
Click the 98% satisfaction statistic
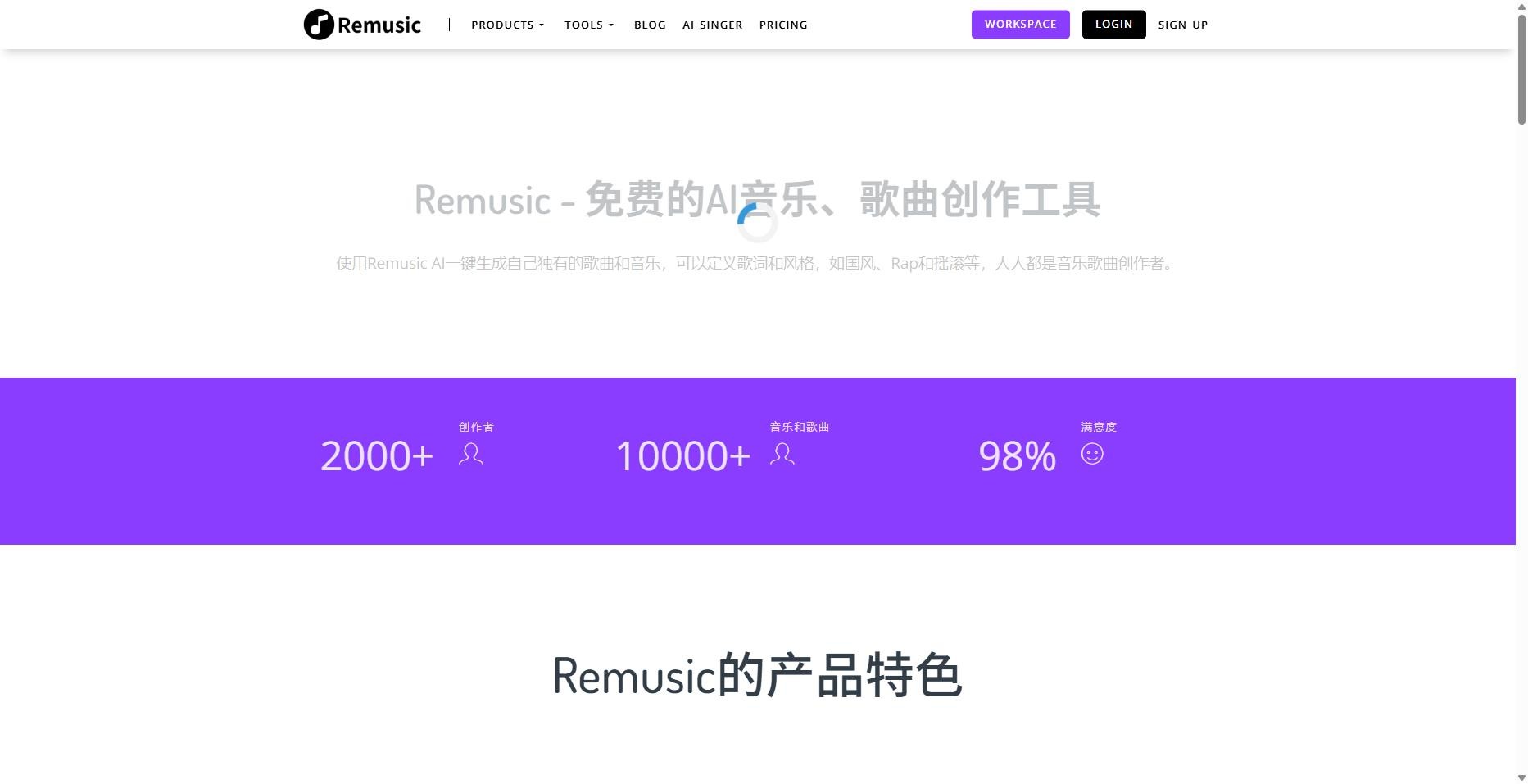(1018, 456)
